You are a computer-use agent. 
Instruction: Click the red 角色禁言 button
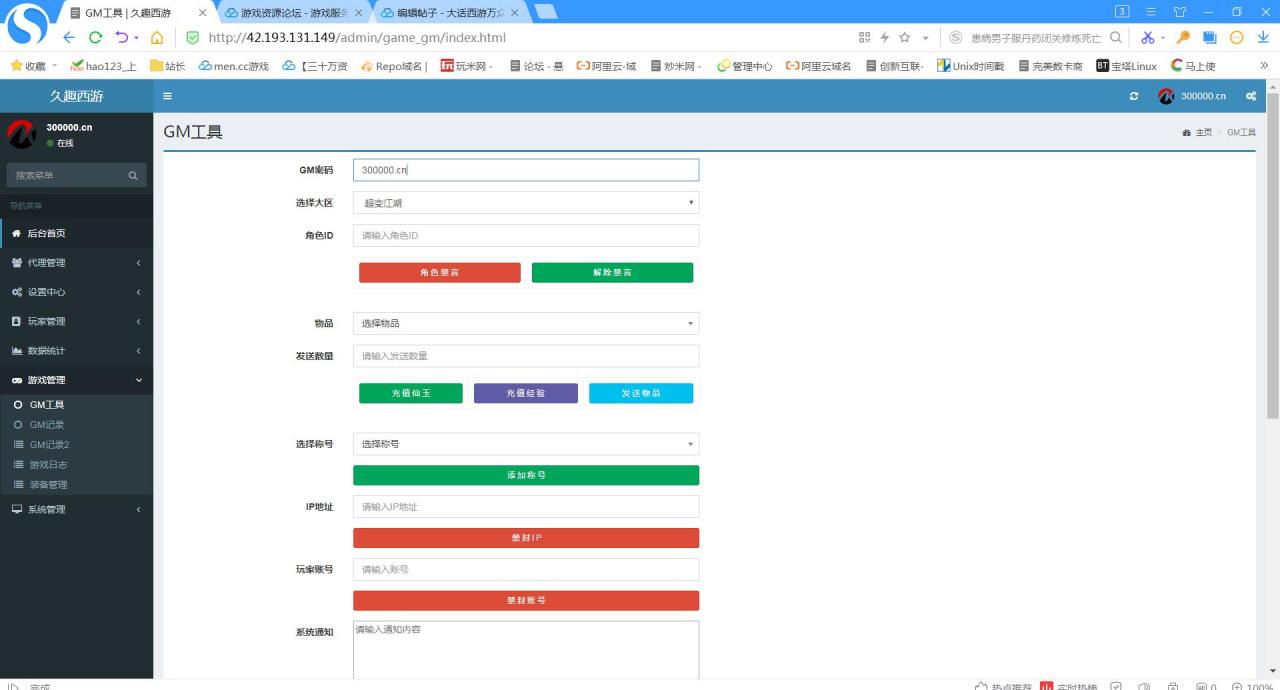pos(440,273)
